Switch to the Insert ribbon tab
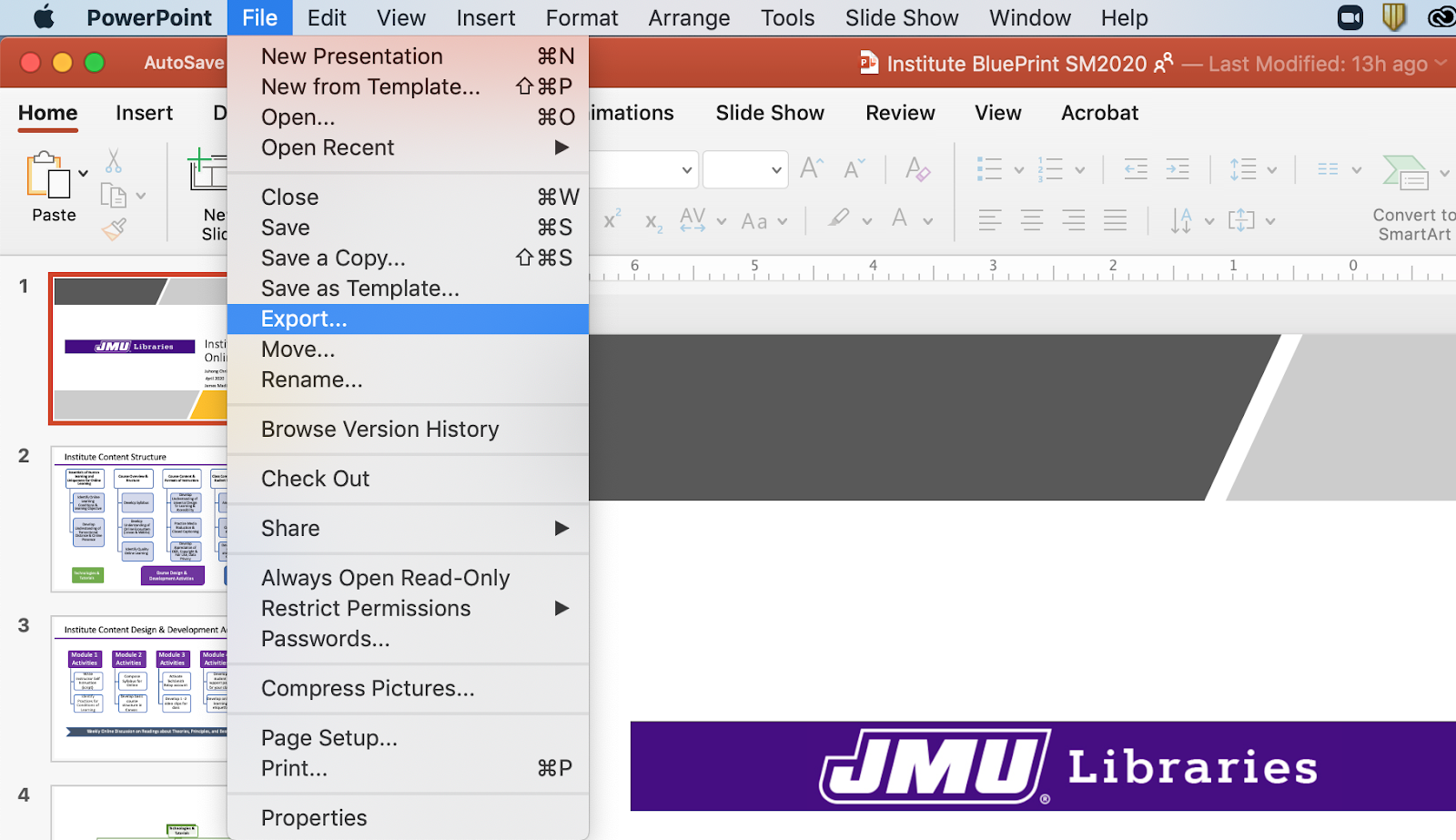Viewport: 1456px width, 840px height. 144,113
